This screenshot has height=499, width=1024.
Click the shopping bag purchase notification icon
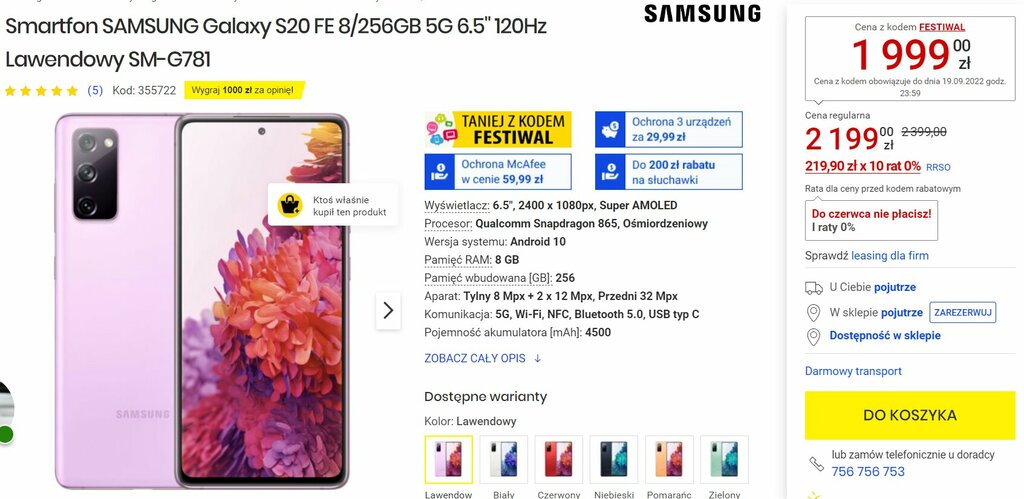click(x=289, y=205)
